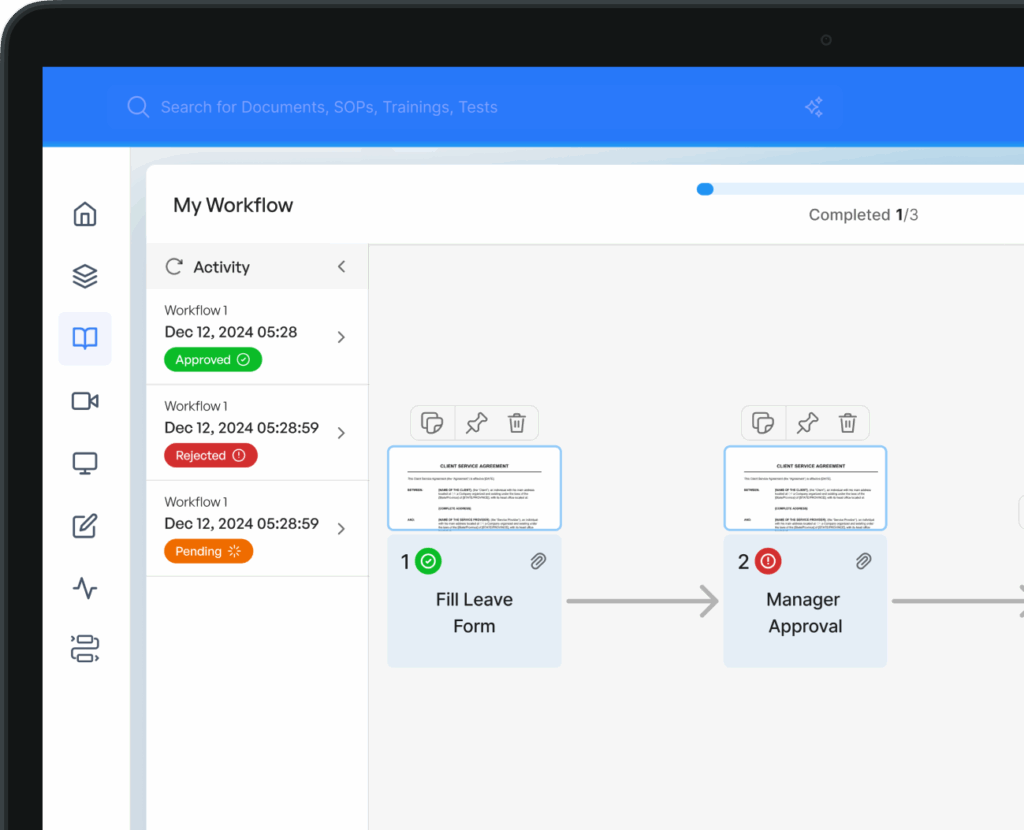1024x830 pixels.
Task: Expand the Pending Workflow 1 entry
Action: tap(341, 529)
